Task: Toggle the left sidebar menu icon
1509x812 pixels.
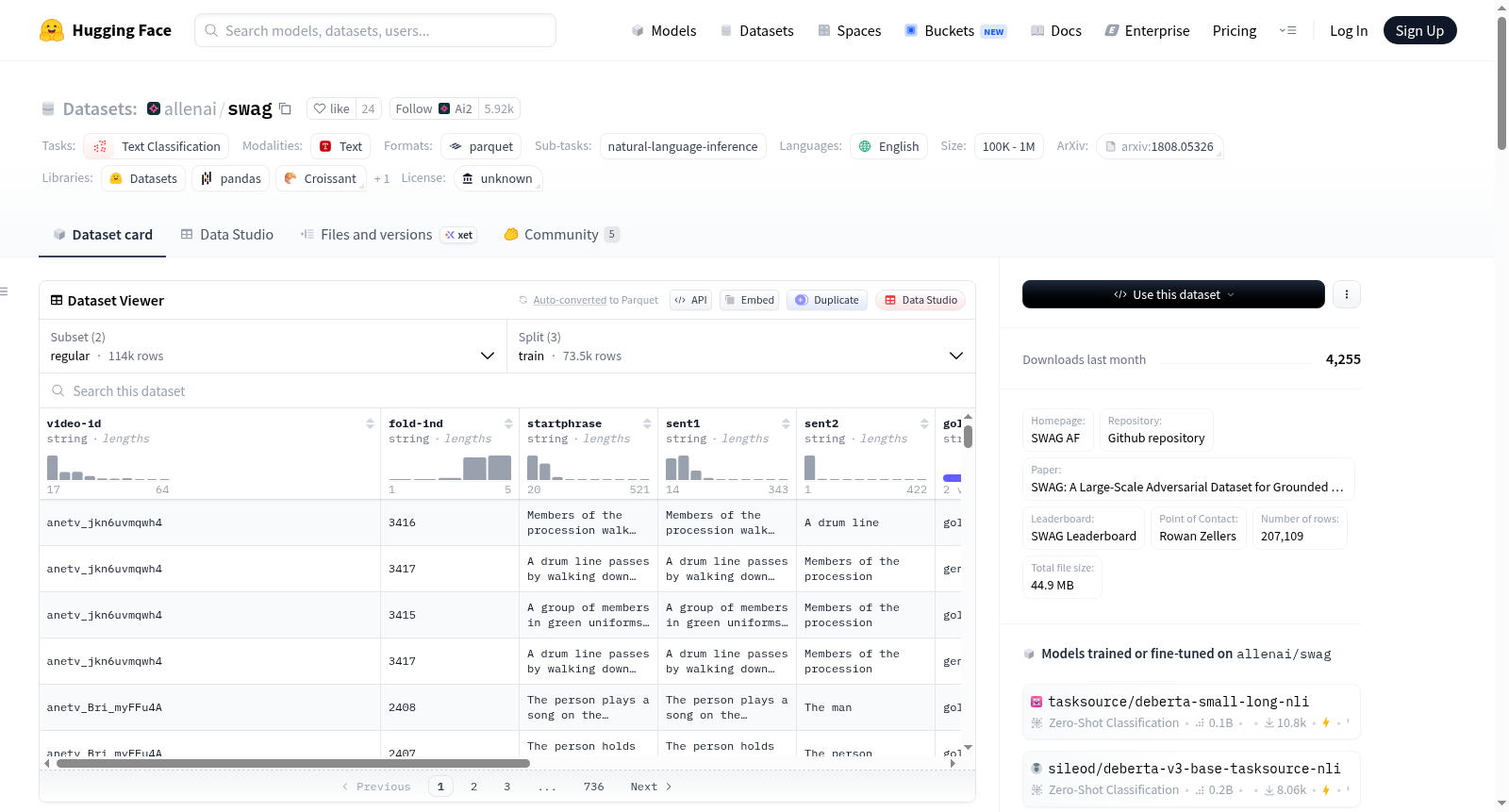Action: pos(4,291)
